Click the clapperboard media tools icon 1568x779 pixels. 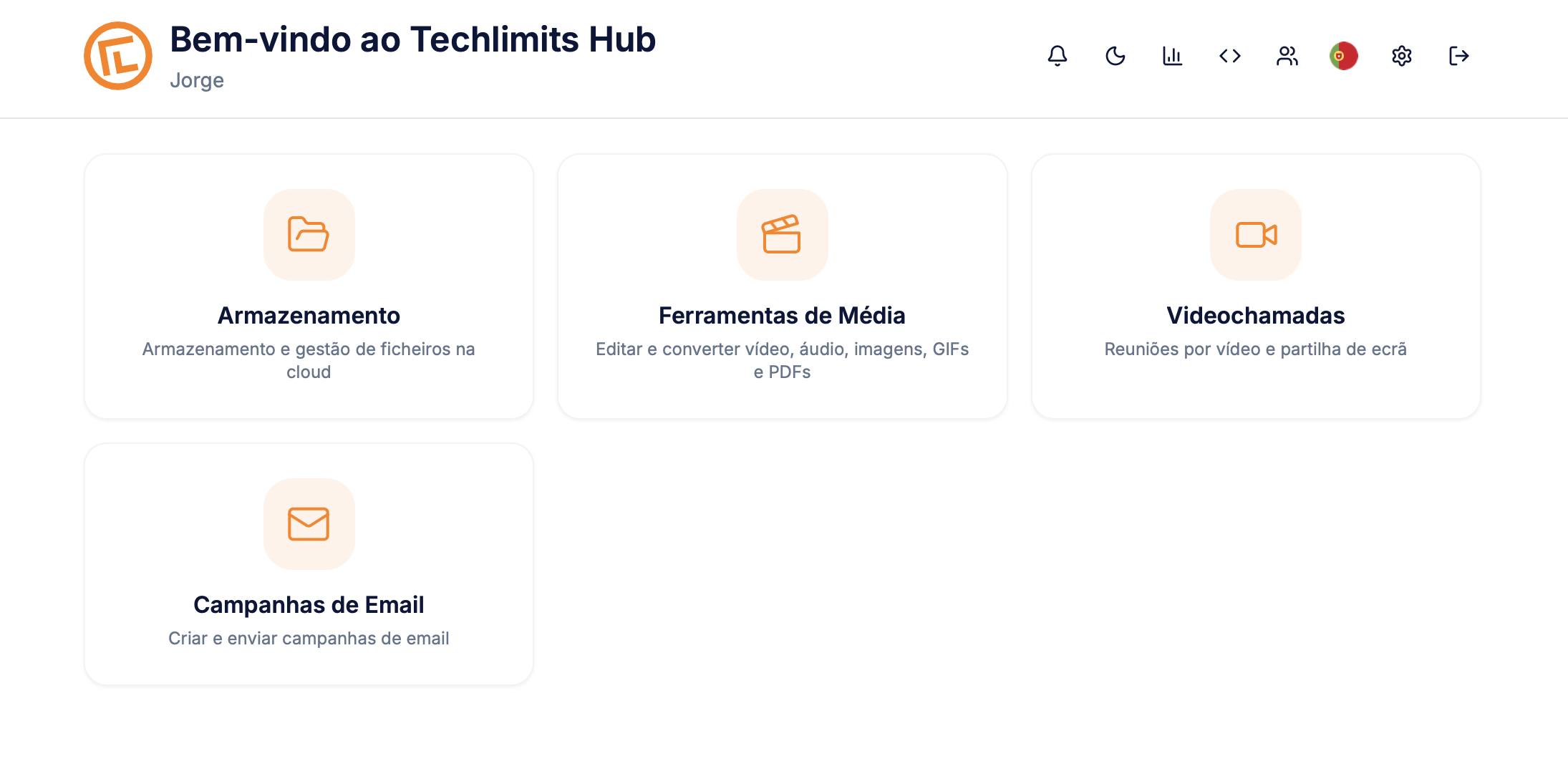point(782,234)
